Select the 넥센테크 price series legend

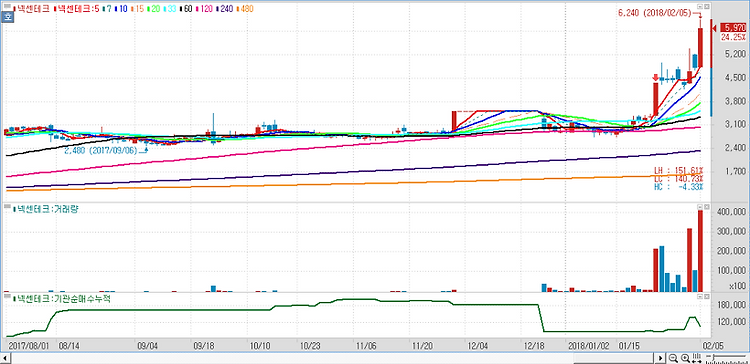point(32,9)
